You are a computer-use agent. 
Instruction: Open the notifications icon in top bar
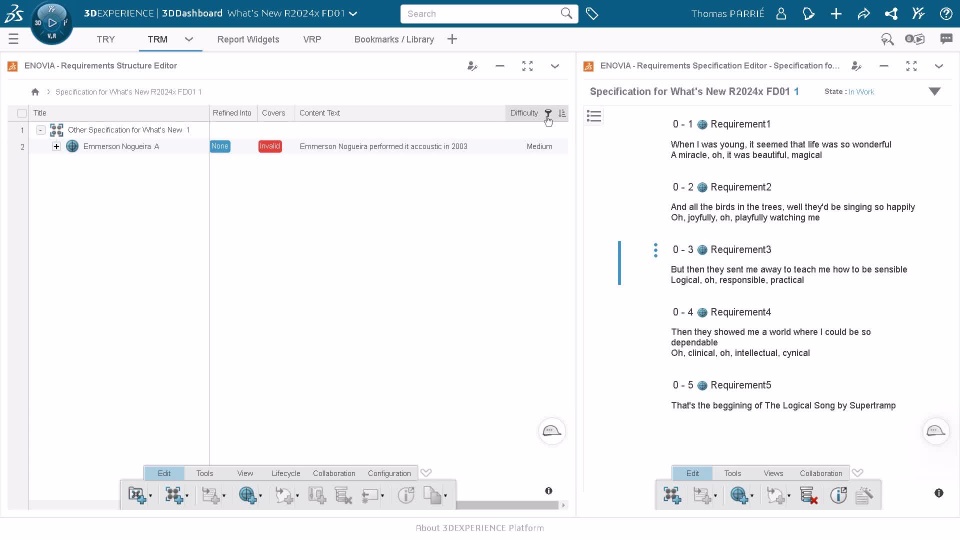(x=808, y=13)
